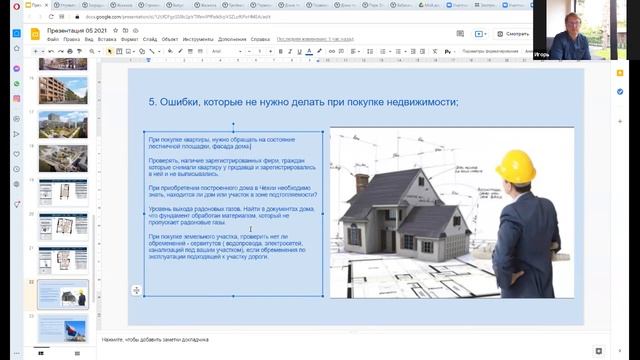Click the Redo arrow in the toolbar
Viewport: 640px width, 360px height.
click(x=60, y=51)
